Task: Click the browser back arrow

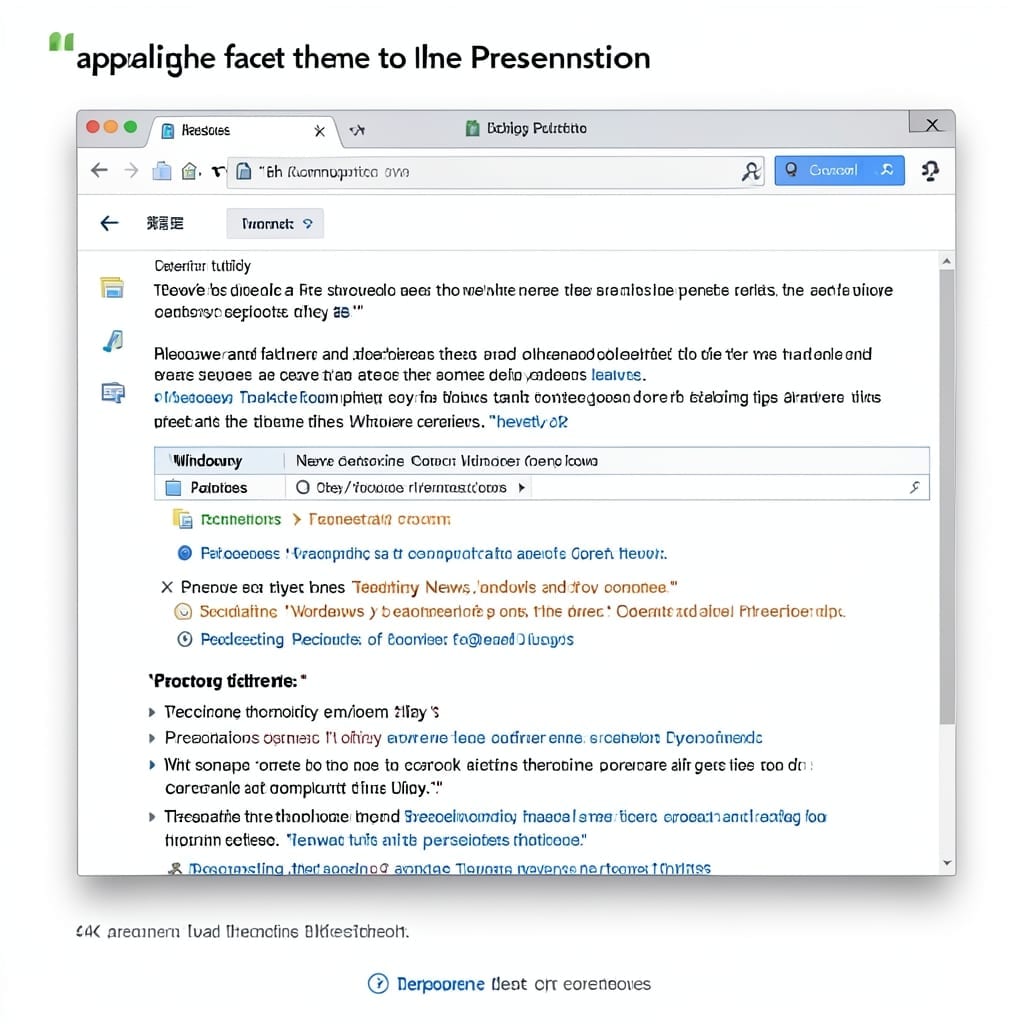Action: (x=99, y=170)
